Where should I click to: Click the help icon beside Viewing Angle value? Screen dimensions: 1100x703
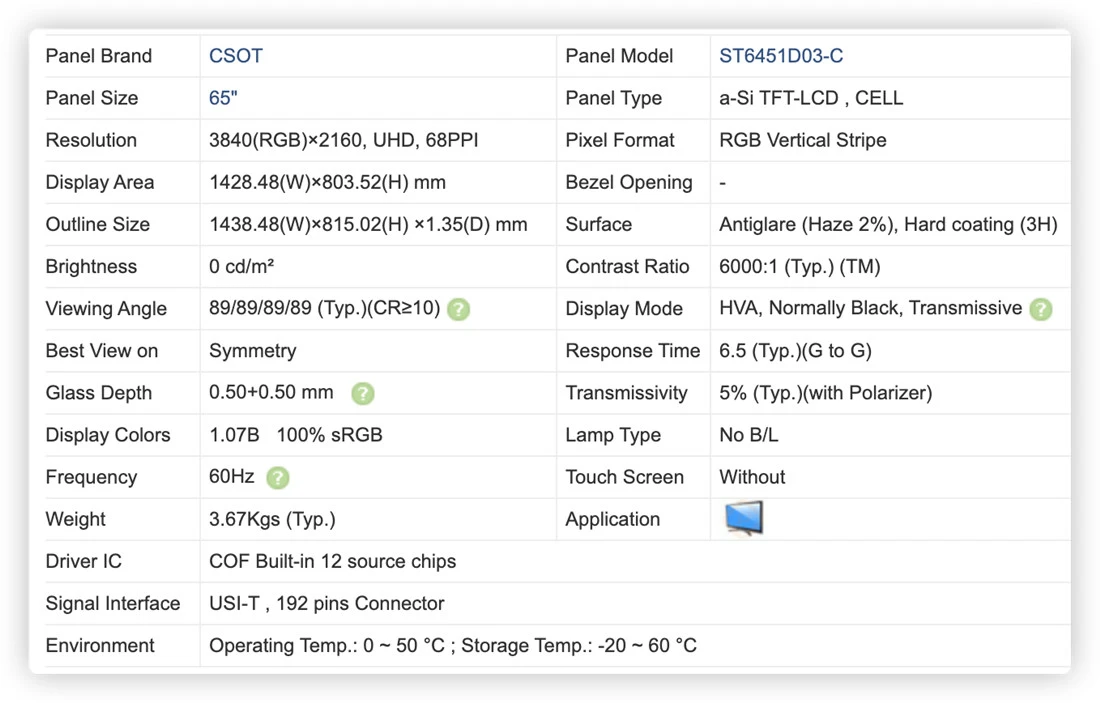(x=458, y=309)
